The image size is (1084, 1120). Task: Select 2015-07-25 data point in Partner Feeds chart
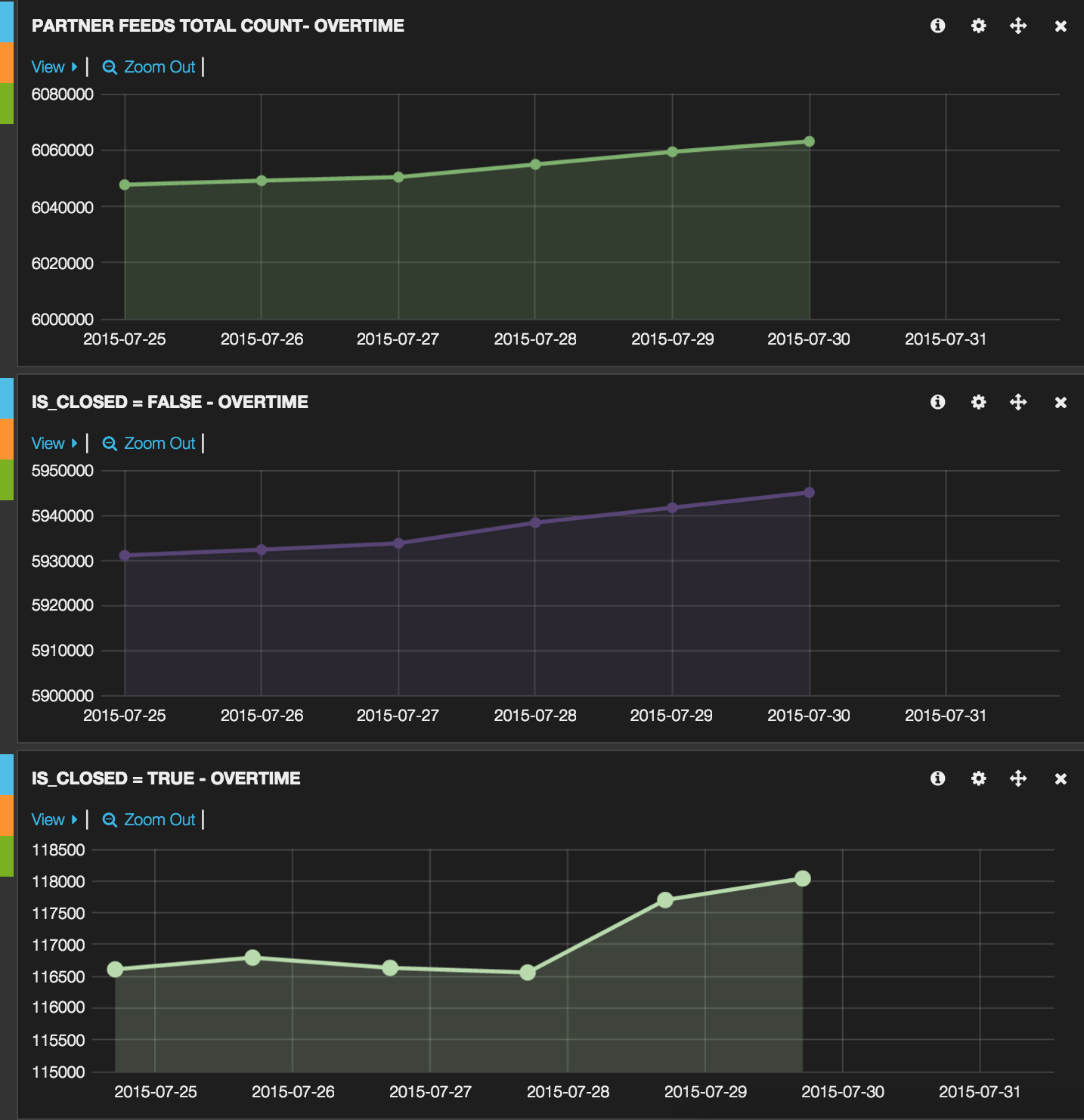[125, 184]
